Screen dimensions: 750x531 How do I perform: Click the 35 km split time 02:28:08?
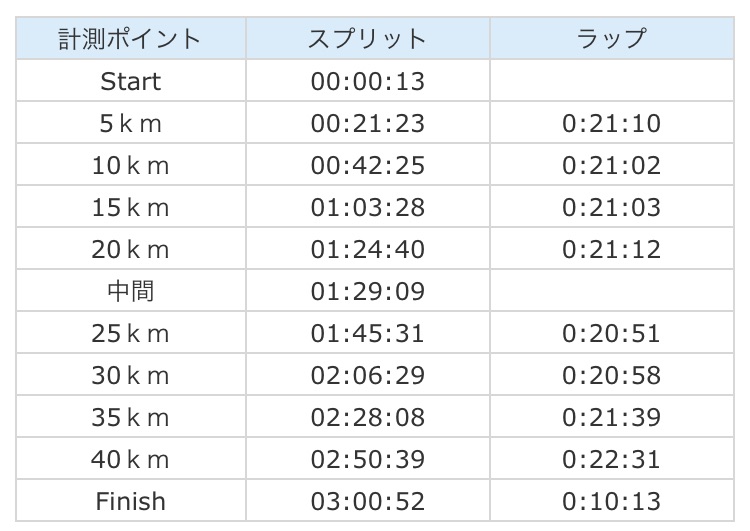pos(367,417)
